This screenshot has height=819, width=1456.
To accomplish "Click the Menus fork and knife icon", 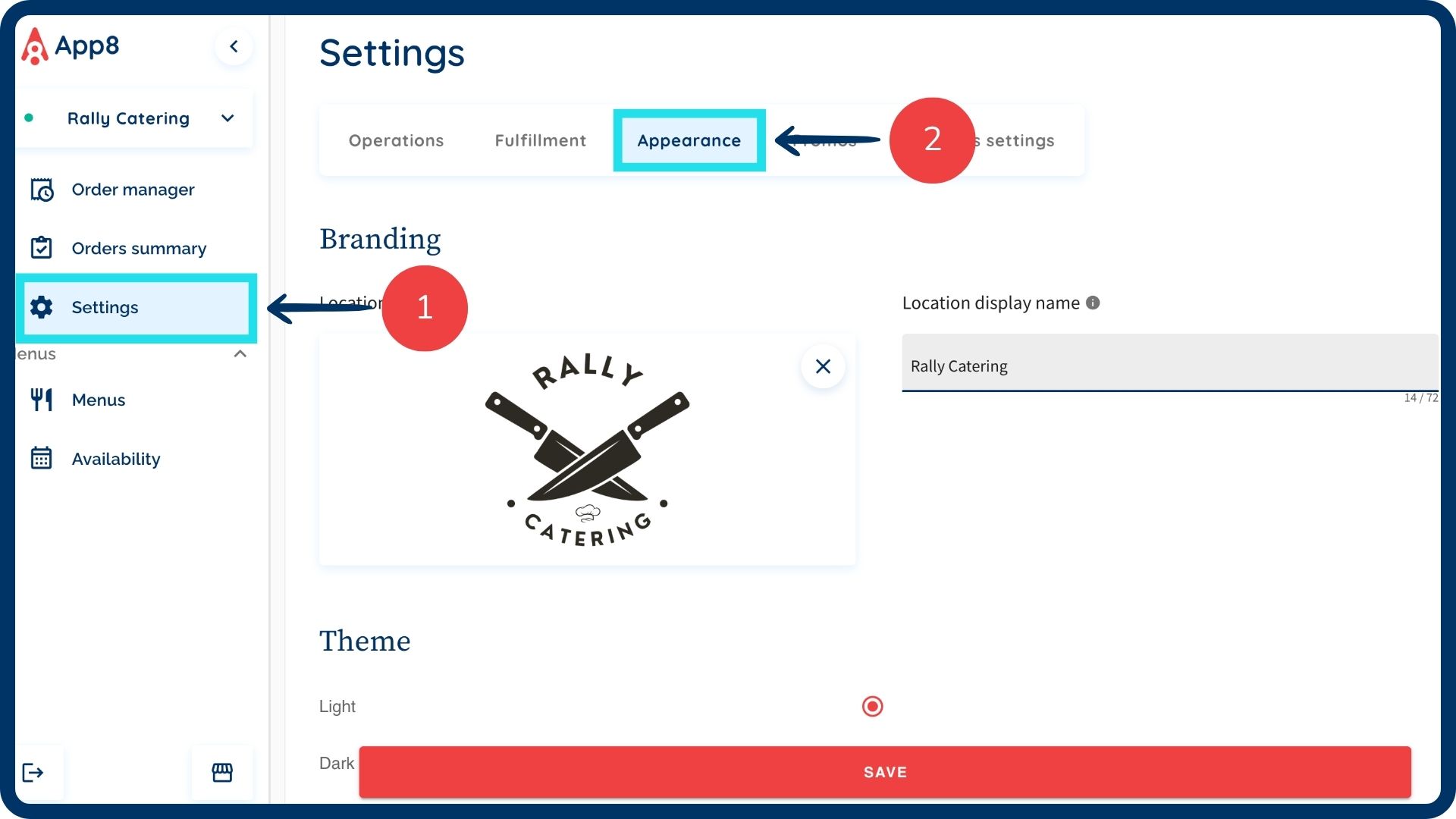I will point(42,400).
